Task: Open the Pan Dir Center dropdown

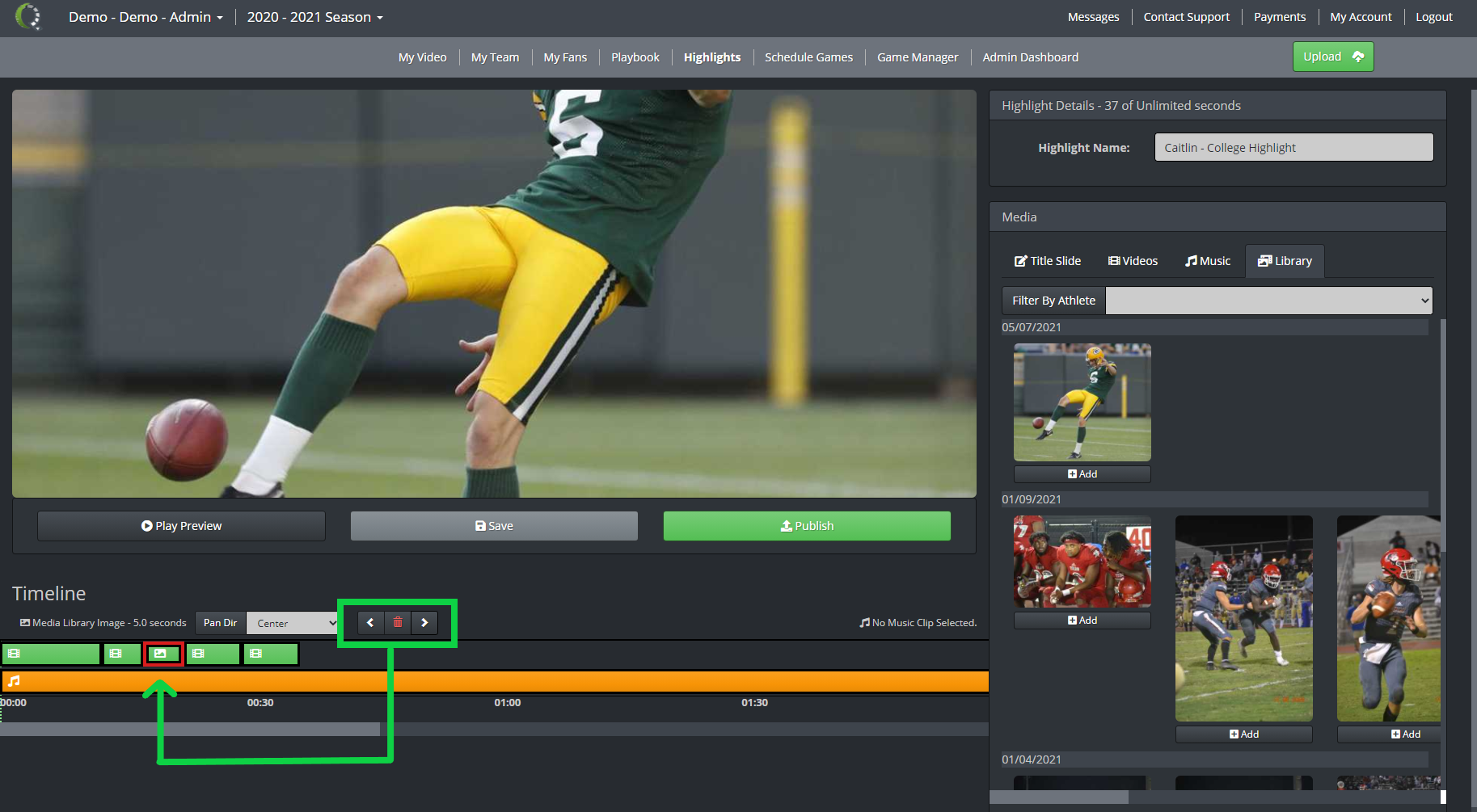Action: click(293, 623)
